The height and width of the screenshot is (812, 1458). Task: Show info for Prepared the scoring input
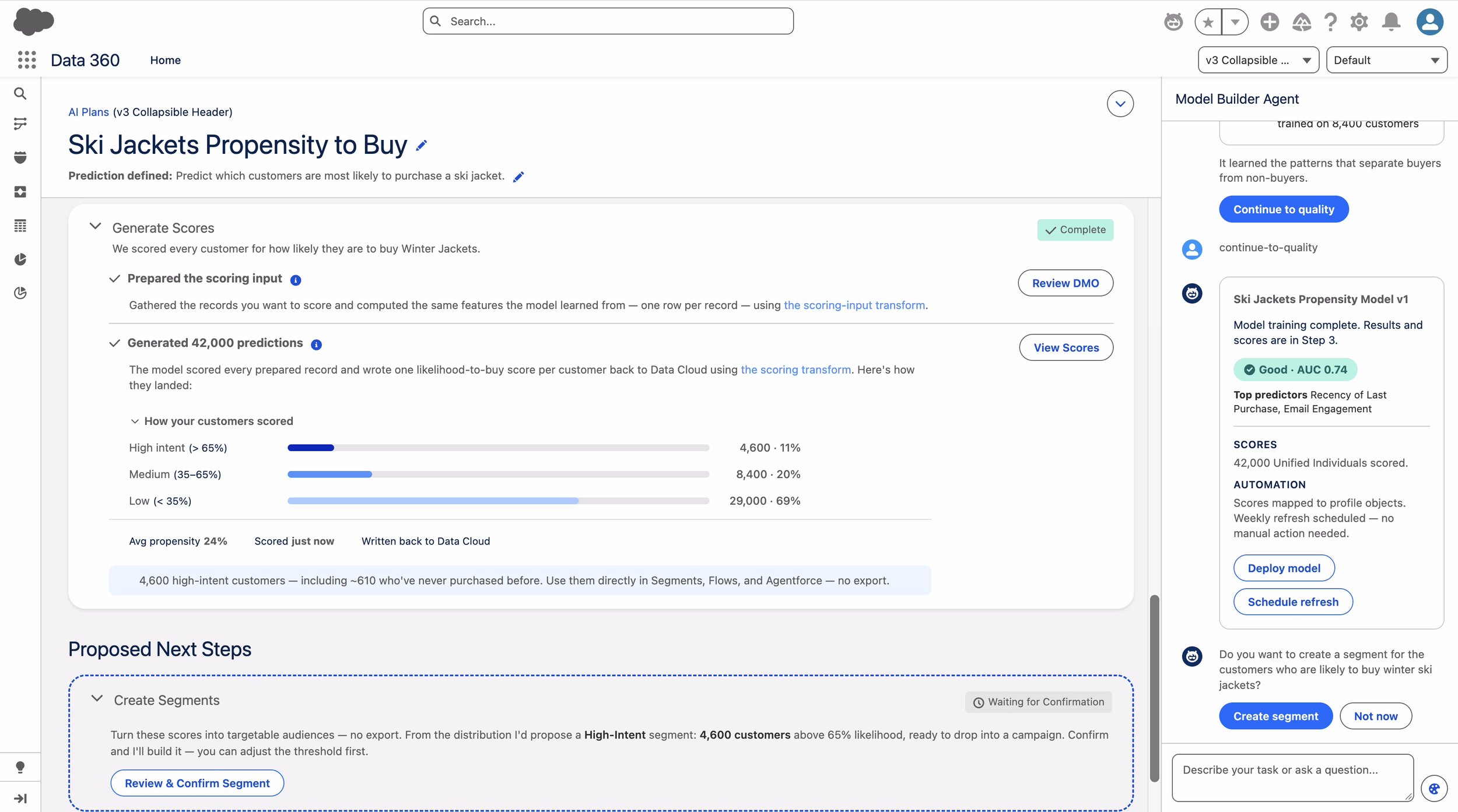click(296, 280)
